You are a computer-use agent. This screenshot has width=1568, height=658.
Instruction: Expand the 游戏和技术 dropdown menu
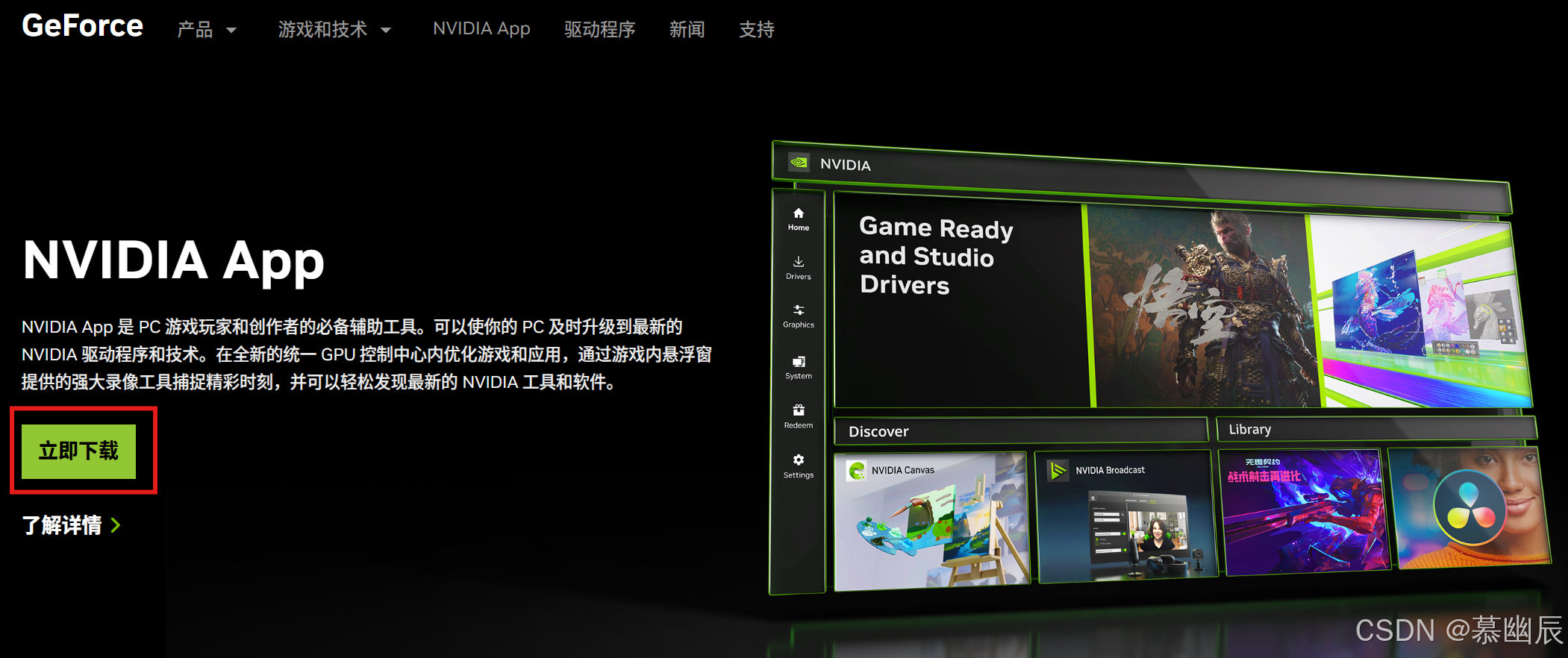[334, 29]
